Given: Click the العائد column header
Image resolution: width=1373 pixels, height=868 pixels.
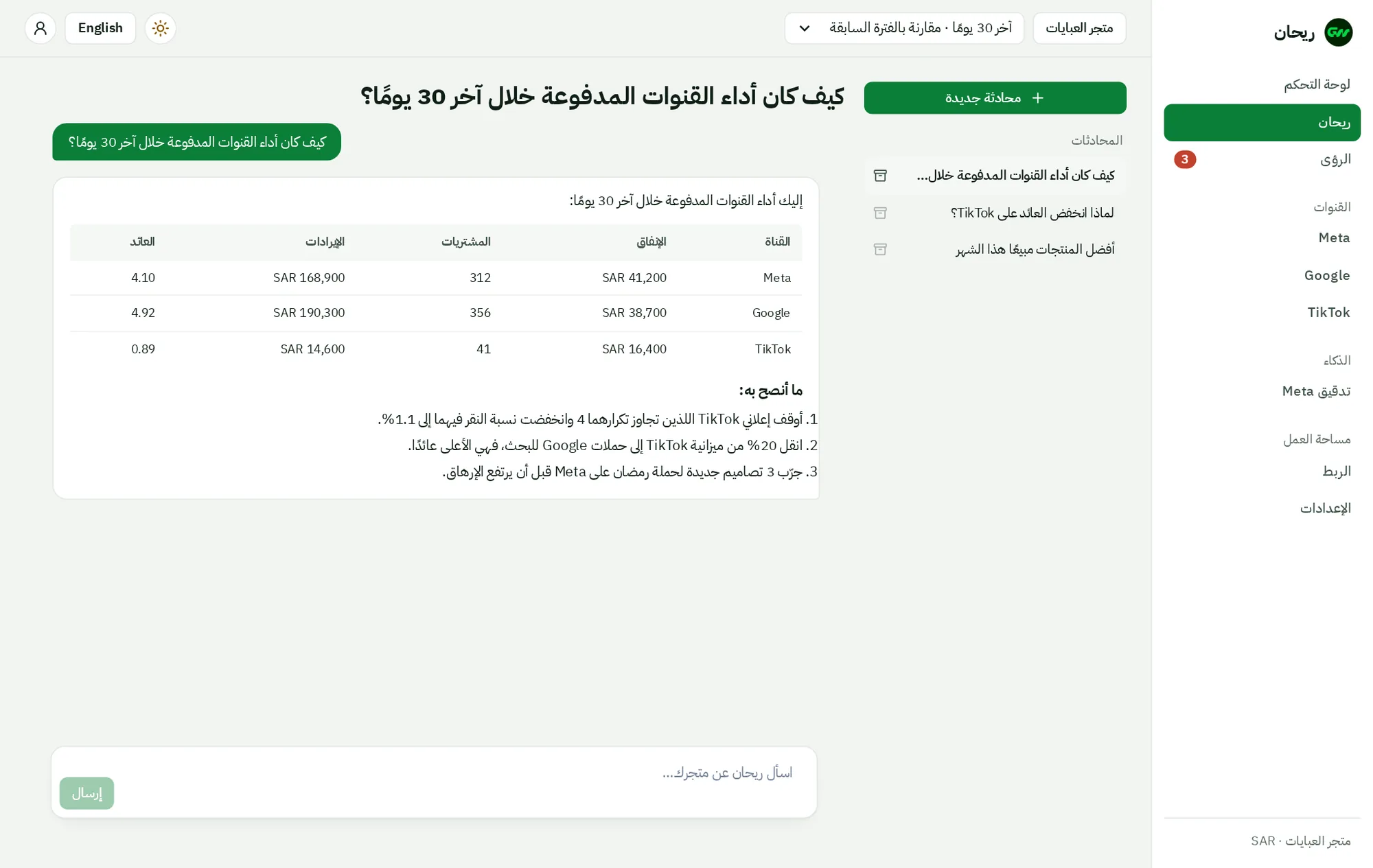Looking at the screenshot, I should point(142,242).
